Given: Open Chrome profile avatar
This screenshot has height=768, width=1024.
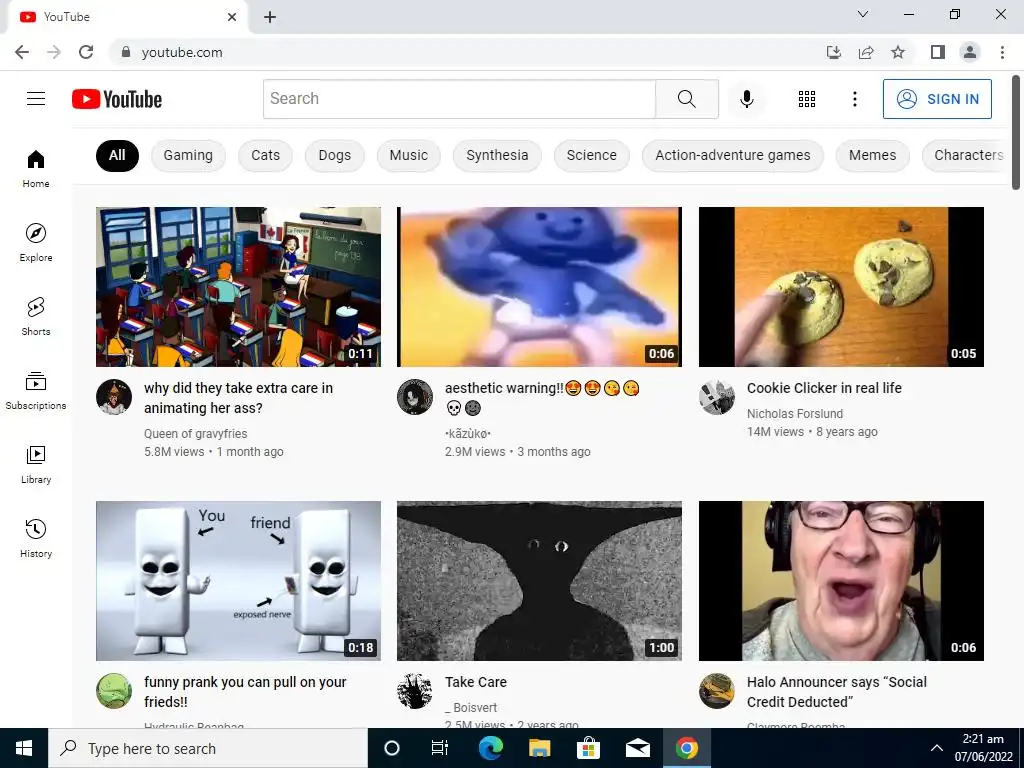Looking at the screenshot, I should click(970, 52).
